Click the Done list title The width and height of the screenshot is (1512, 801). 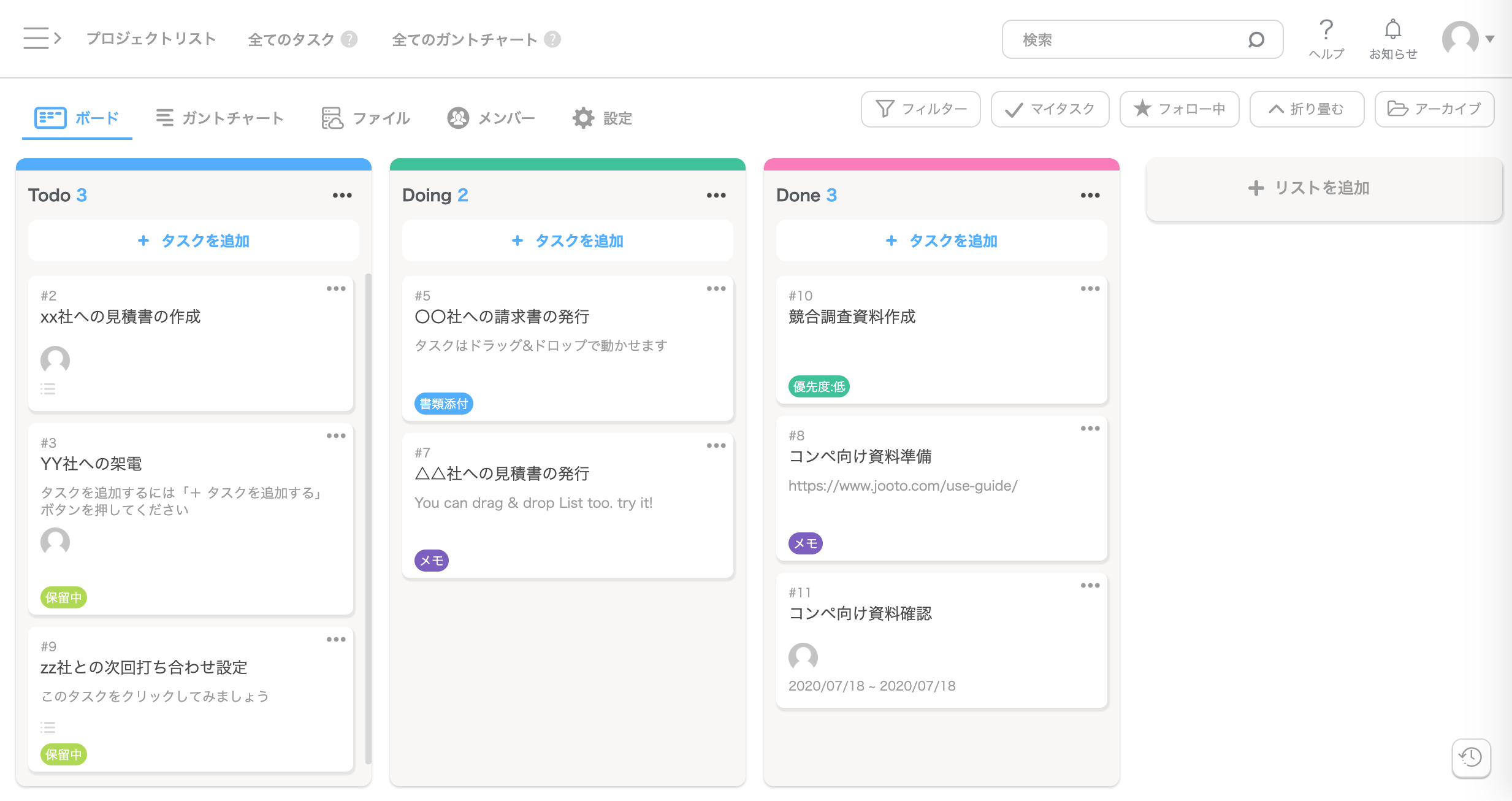point(798,195)
